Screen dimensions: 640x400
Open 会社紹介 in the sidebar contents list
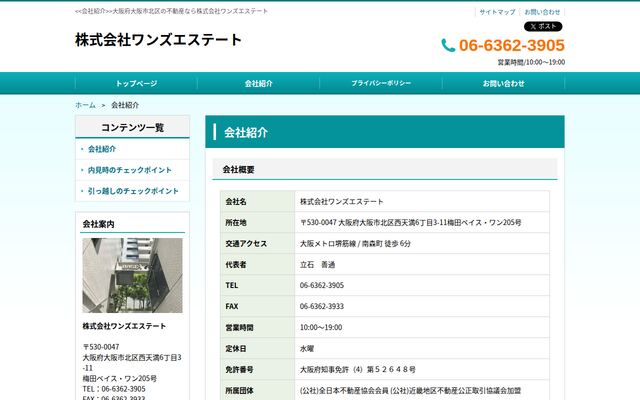[102, 149]
